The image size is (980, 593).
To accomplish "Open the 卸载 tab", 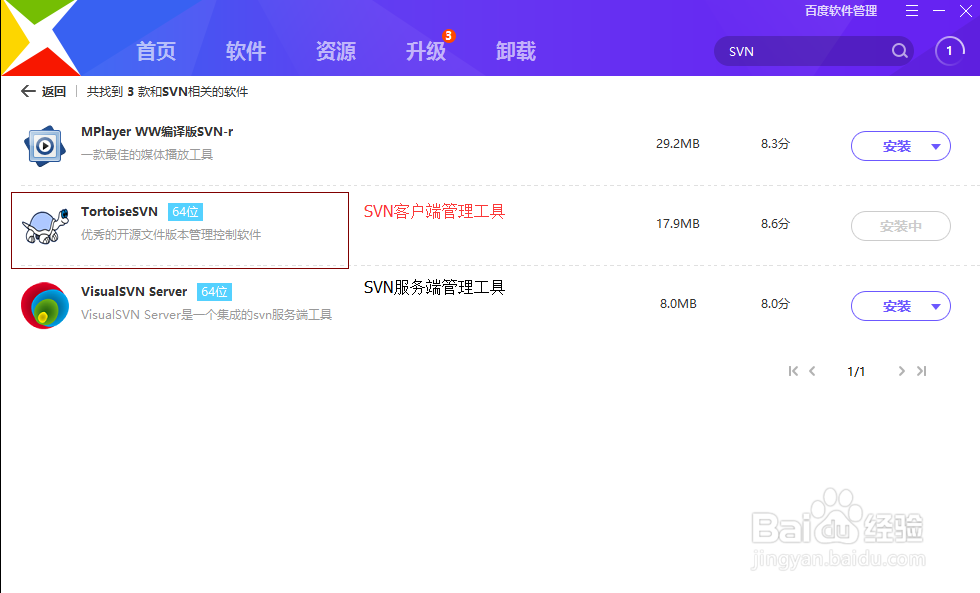I will tap(516, 51).
